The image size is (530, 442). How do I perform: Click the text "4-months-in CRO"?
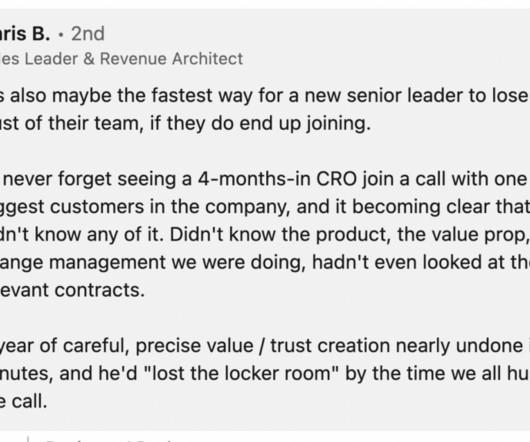[277, 178]
